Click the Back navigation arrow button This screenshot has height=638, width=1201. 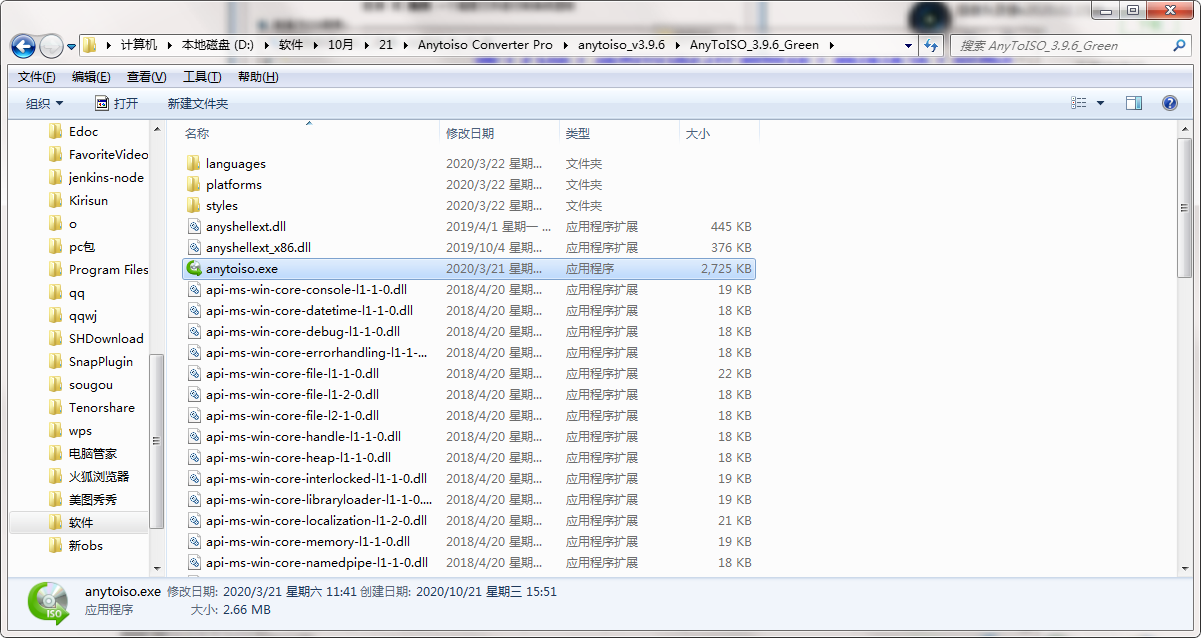click(x=23, y=46)
